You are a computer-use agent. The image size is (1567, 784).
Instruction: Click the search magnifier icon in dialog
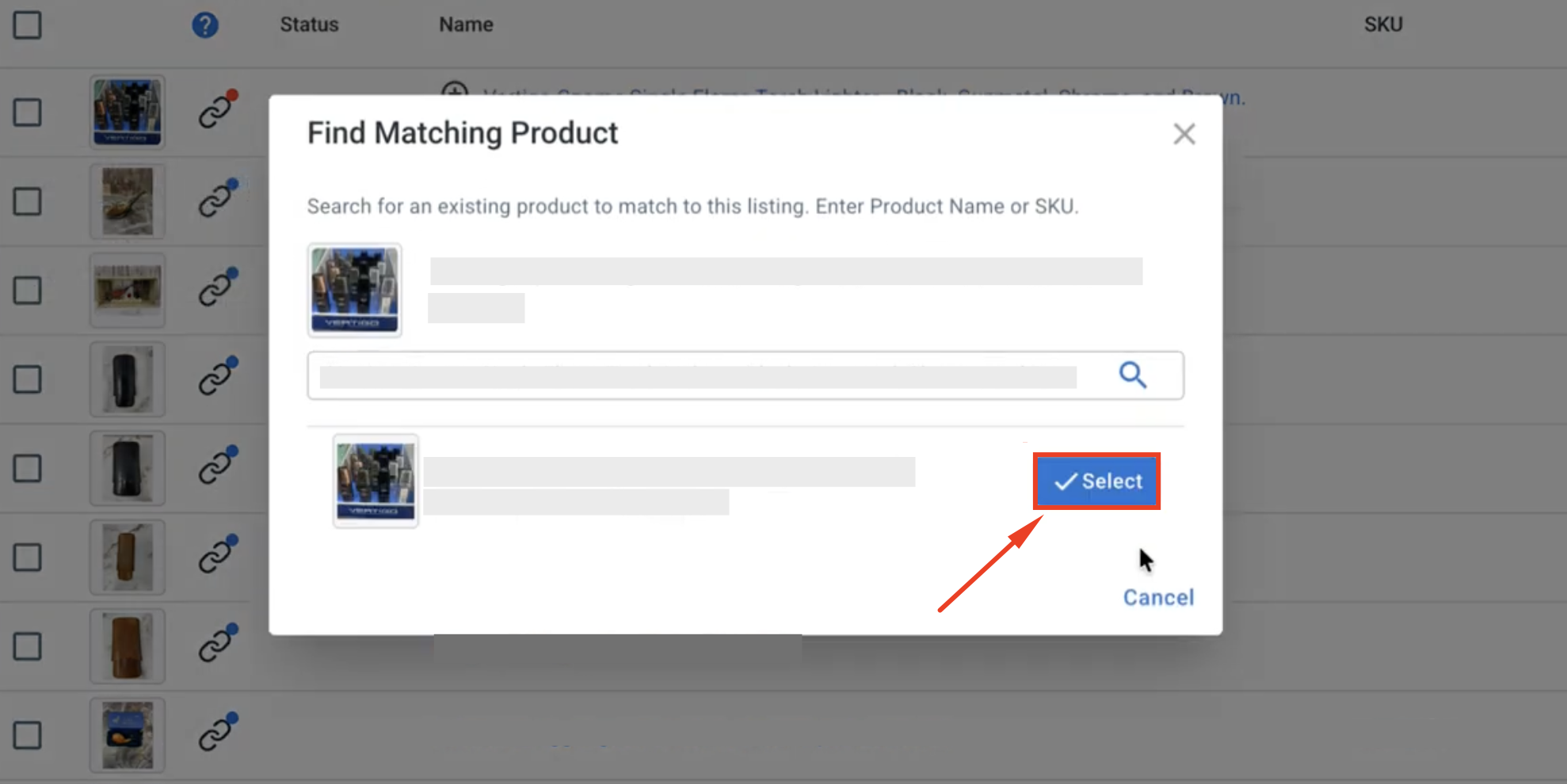click(x=1132, y=375)
